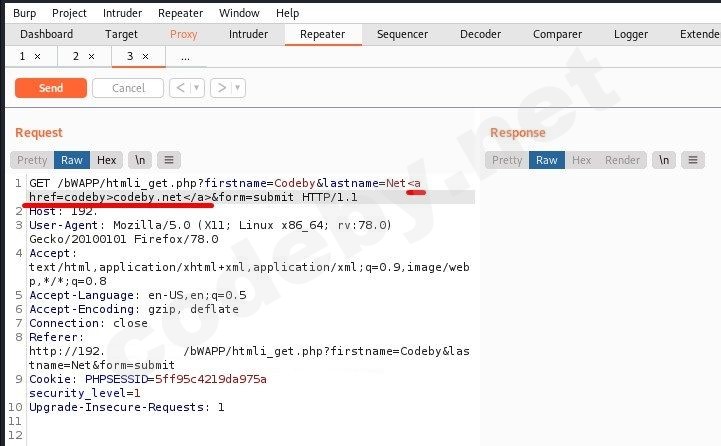721x446 pixels.
Task: Click the GET request line text
Action: point(225,190)
